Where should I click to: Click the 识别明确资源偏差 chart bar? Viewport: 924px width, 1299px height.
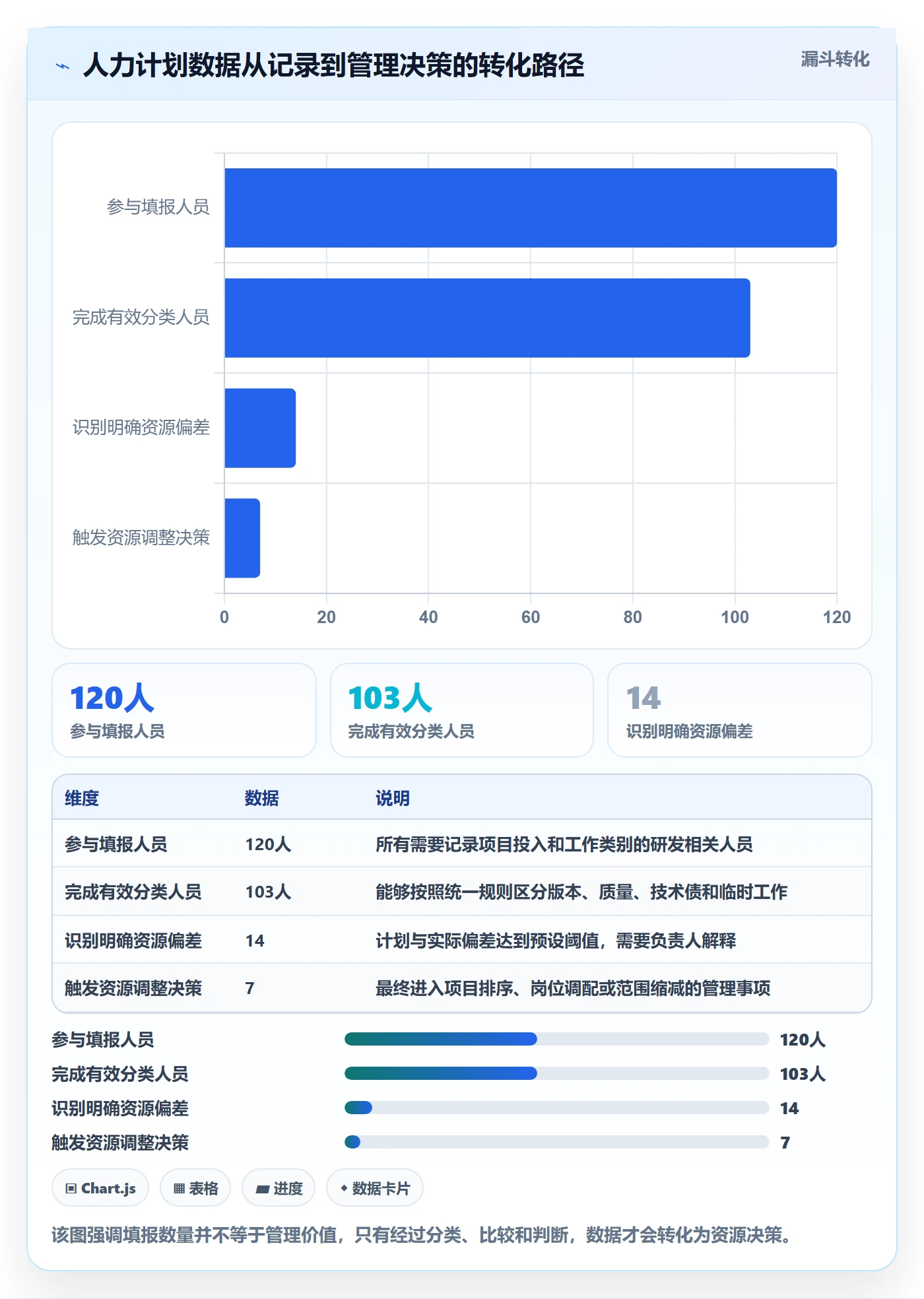point(260,428)
